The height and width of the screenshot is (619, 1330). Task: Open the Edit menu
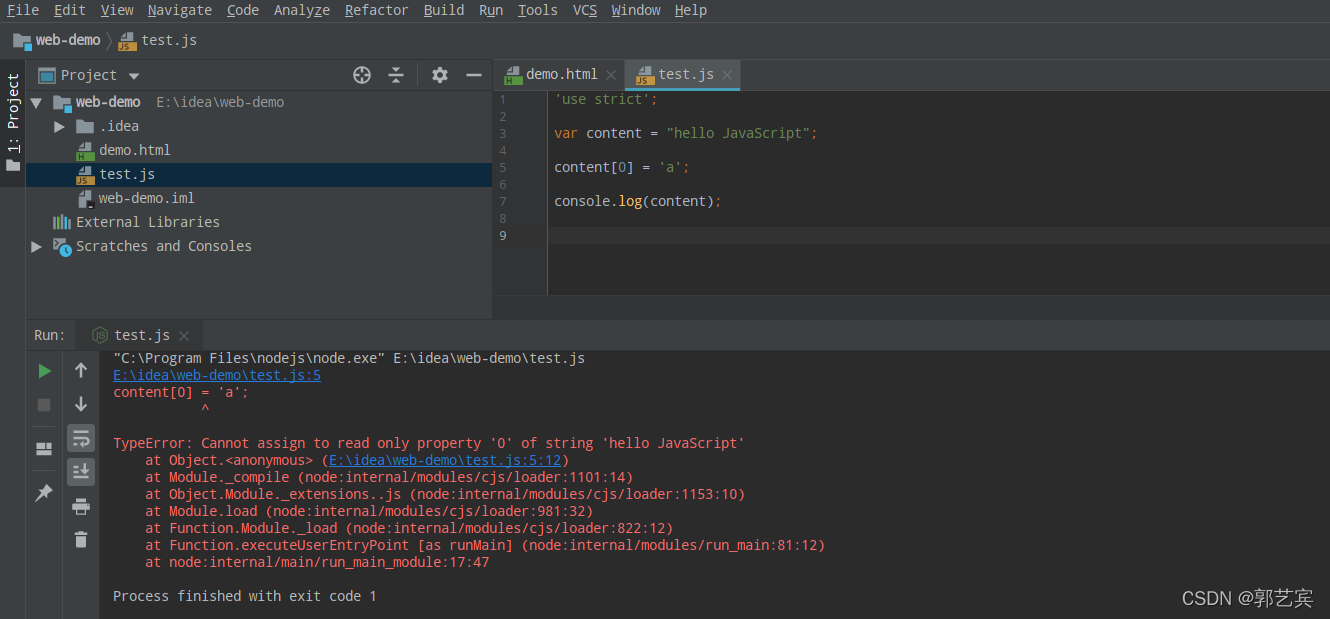click(x=70, y=10)
